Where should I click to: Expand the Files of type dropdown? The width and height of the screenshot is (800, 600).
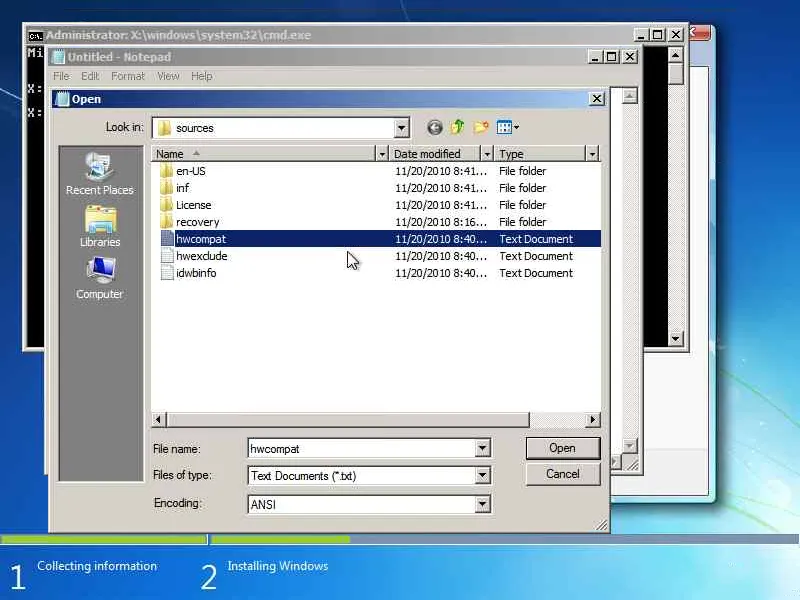(482, 476)
